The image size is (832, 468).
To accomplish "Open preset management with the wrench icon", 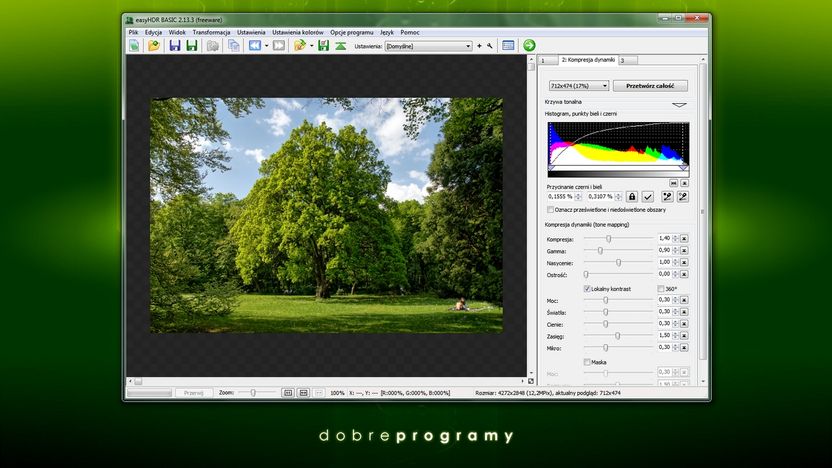I will (x=490, y=46).
